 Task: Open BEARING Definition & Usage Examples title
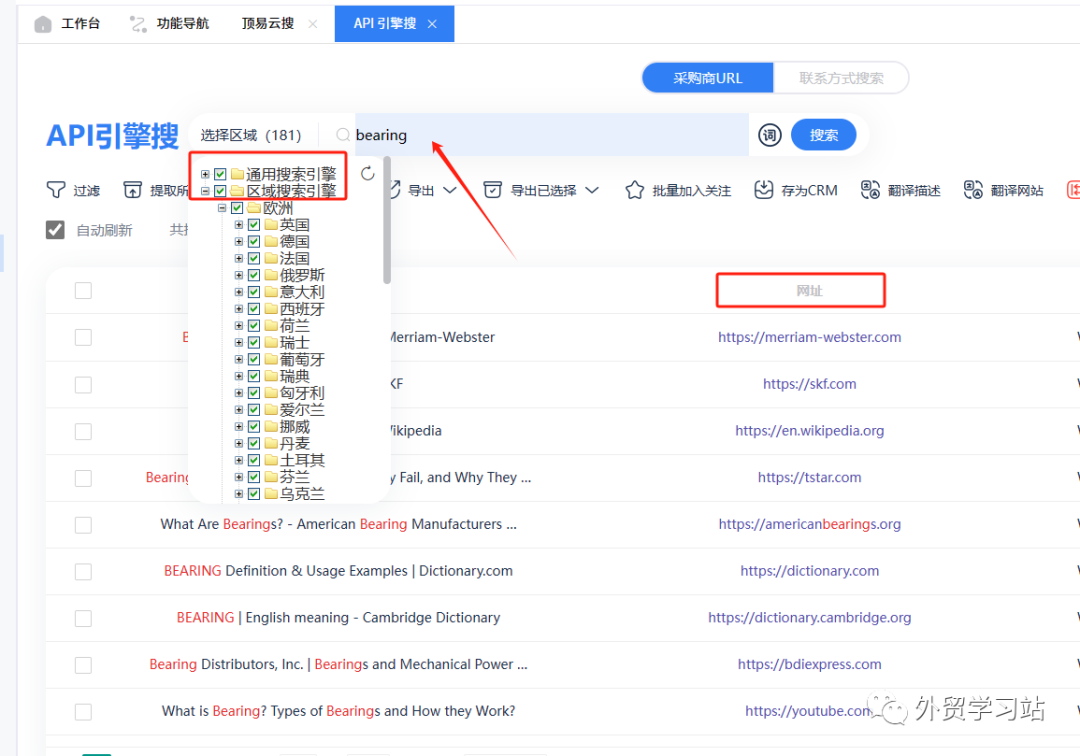pyautogui.click(x=338, y=571)
